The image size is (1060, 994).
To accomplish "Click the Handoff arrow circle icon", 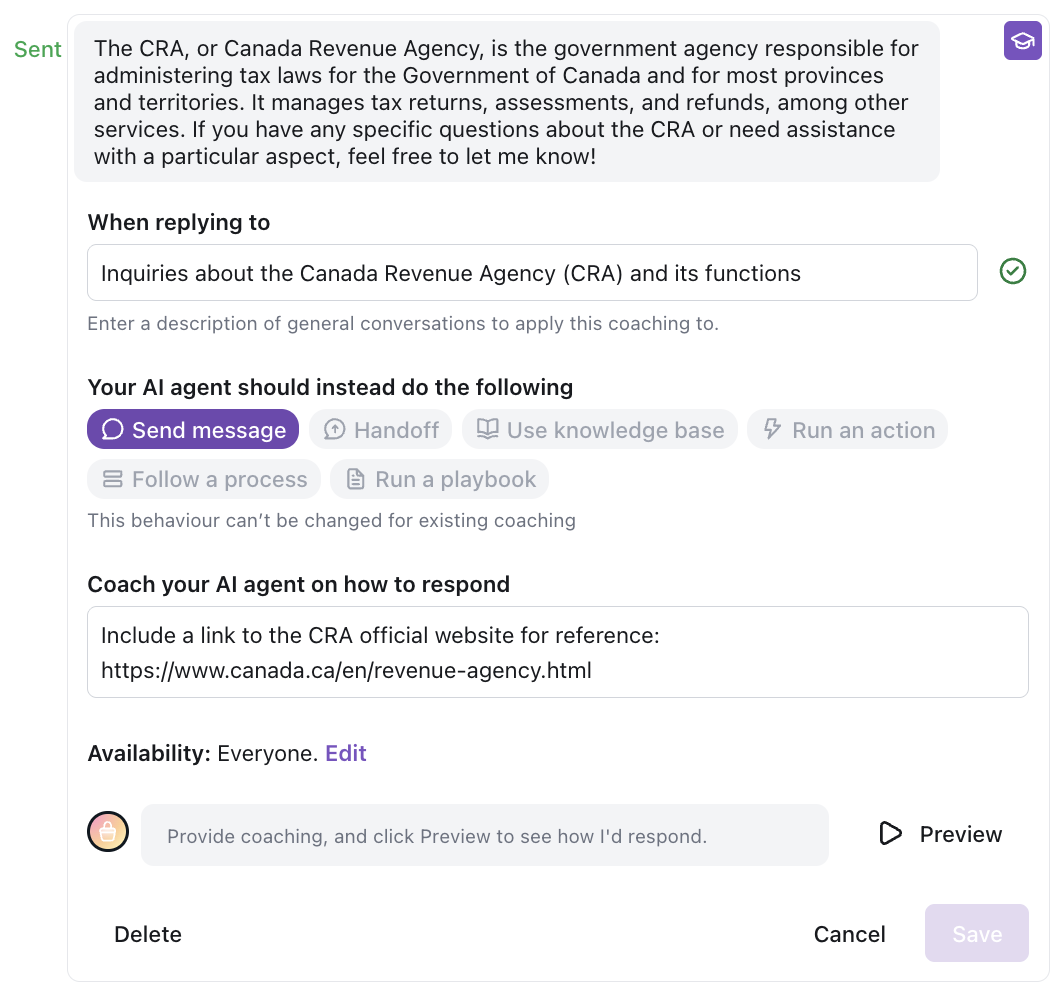I will point(334,430).
